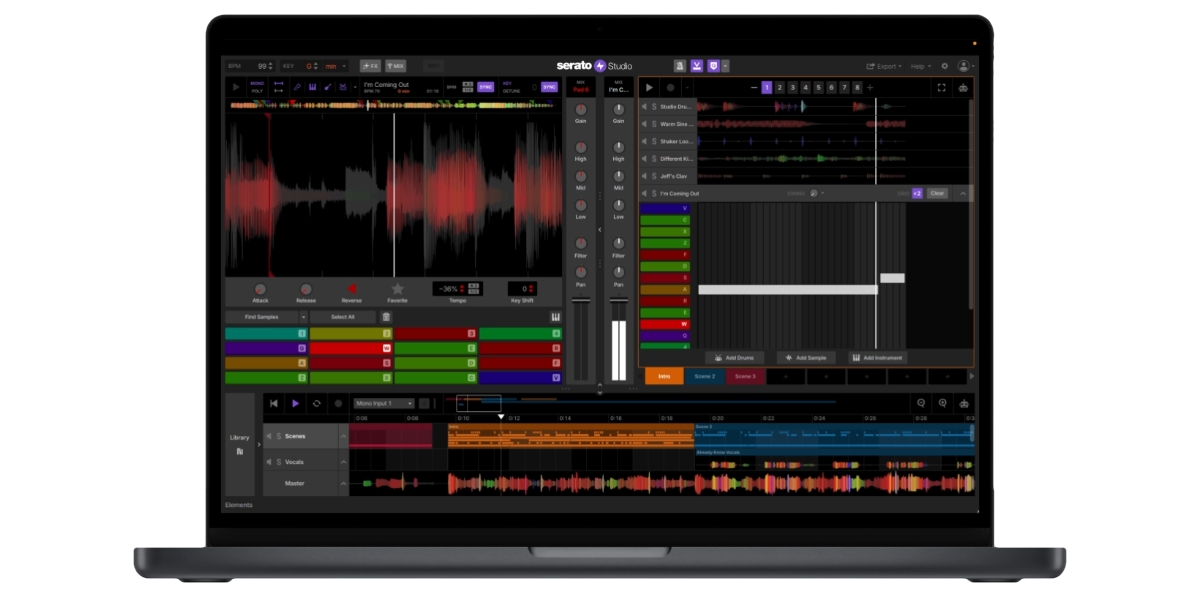Select the microphone sample type icon

click(297, 87)
